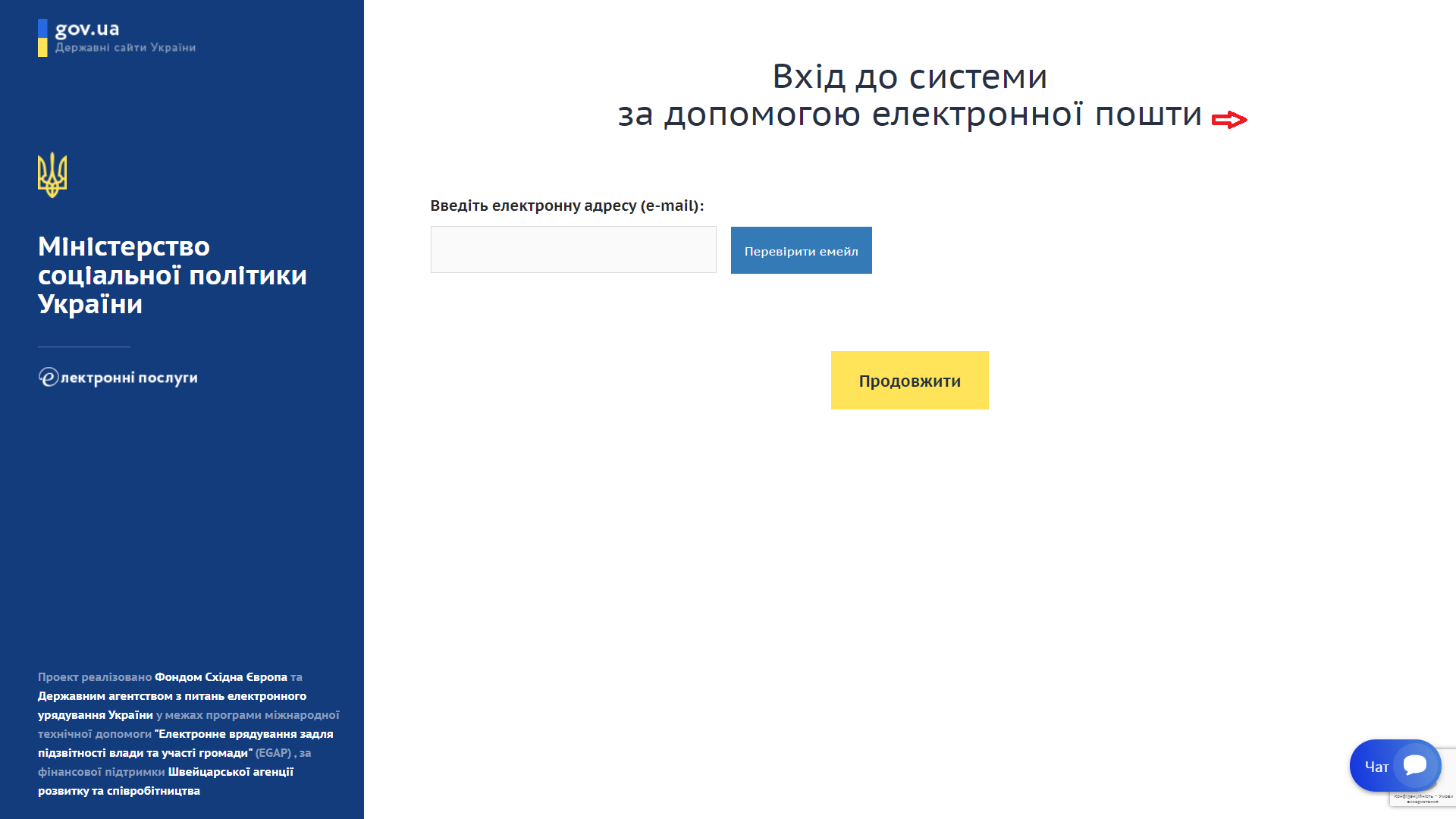The width and height of the screenshot is (1456, 819).
Task: Open the gov.ua logo link
Action: pos(87,30)
